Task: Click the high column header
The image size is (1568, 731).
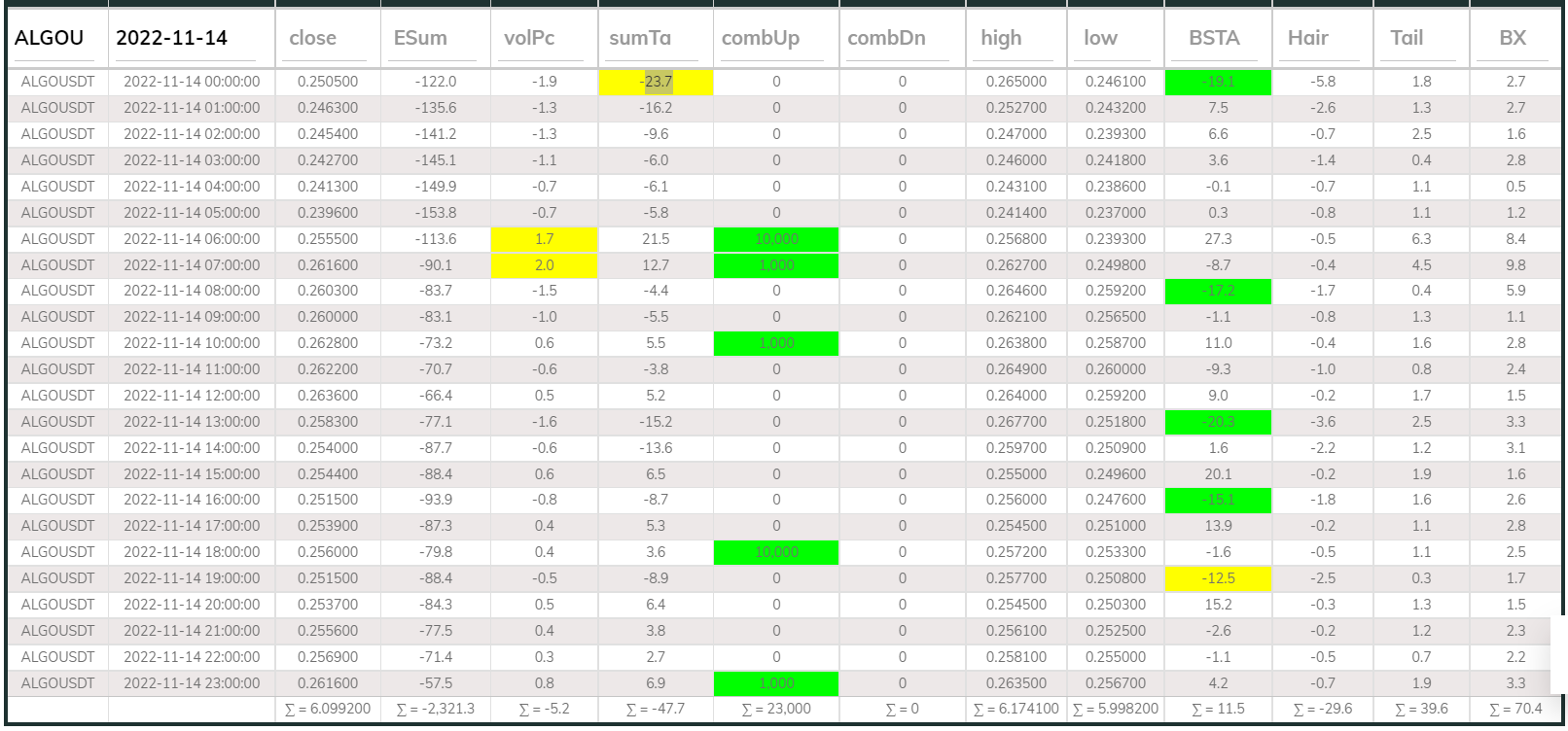Action: (1001, 38)
